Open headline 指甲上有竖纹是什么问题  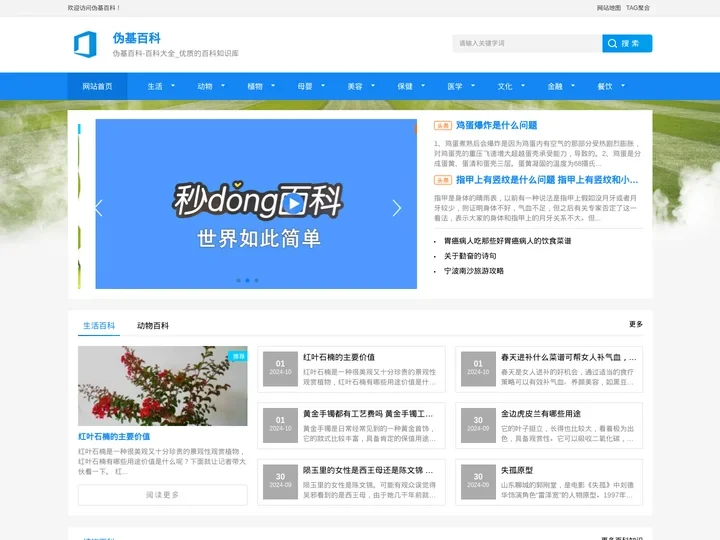pyautogui.click(x=547, y=180)
